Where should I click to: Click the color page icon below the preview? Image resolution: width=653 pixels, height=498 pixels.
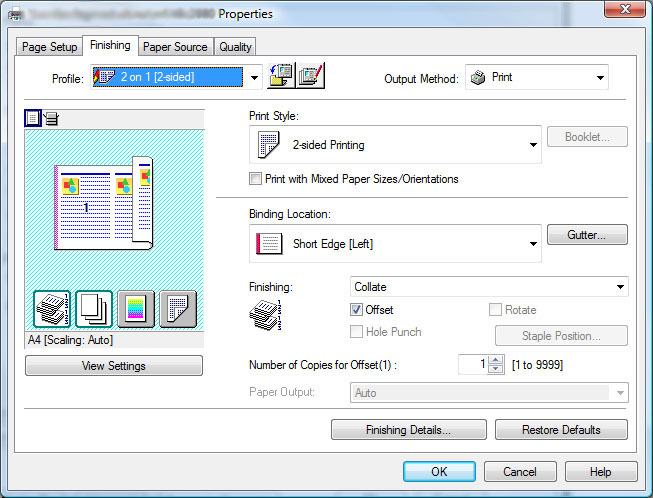136,309
